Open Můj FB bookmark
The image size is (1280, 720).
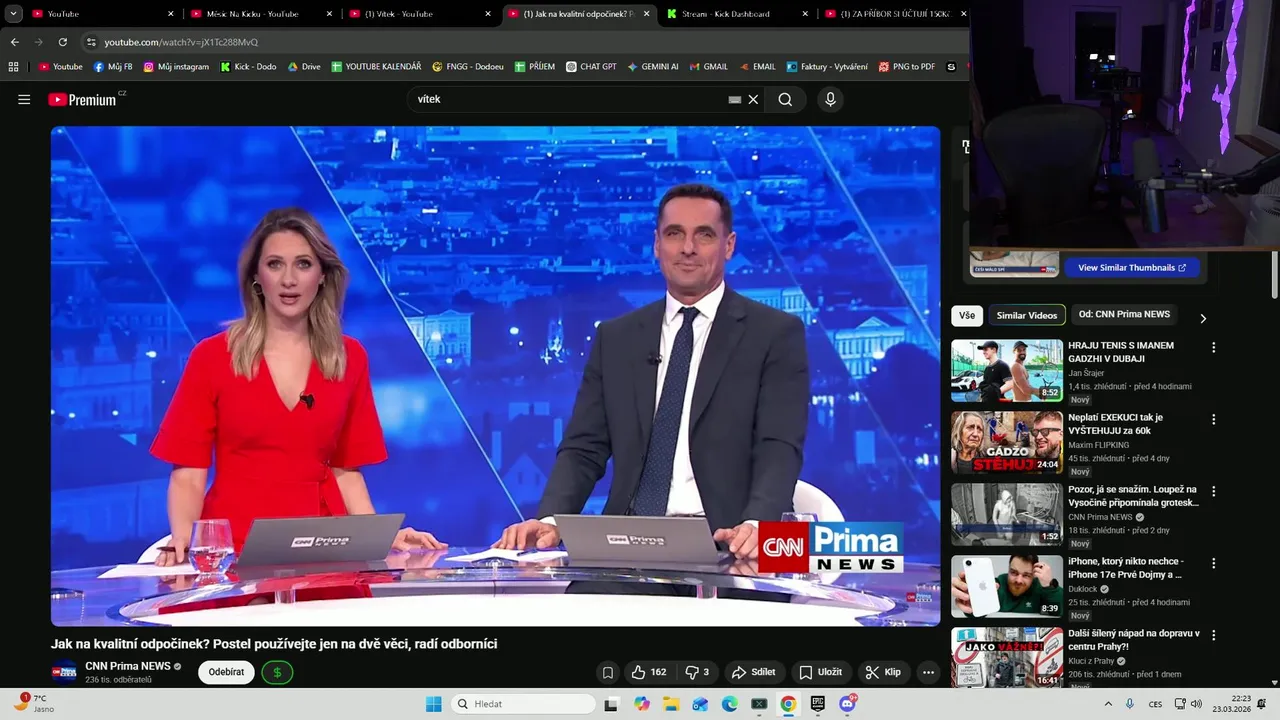click(113, 67)
